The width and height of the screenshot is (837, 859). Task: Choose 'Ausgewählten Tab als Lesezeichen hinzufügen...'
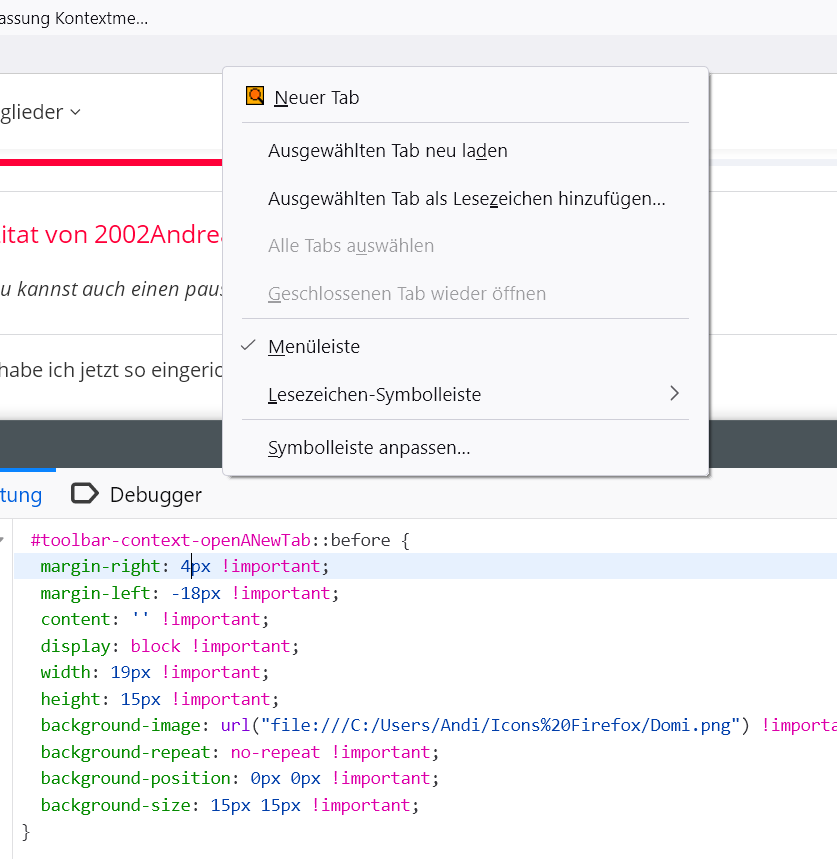466,199
